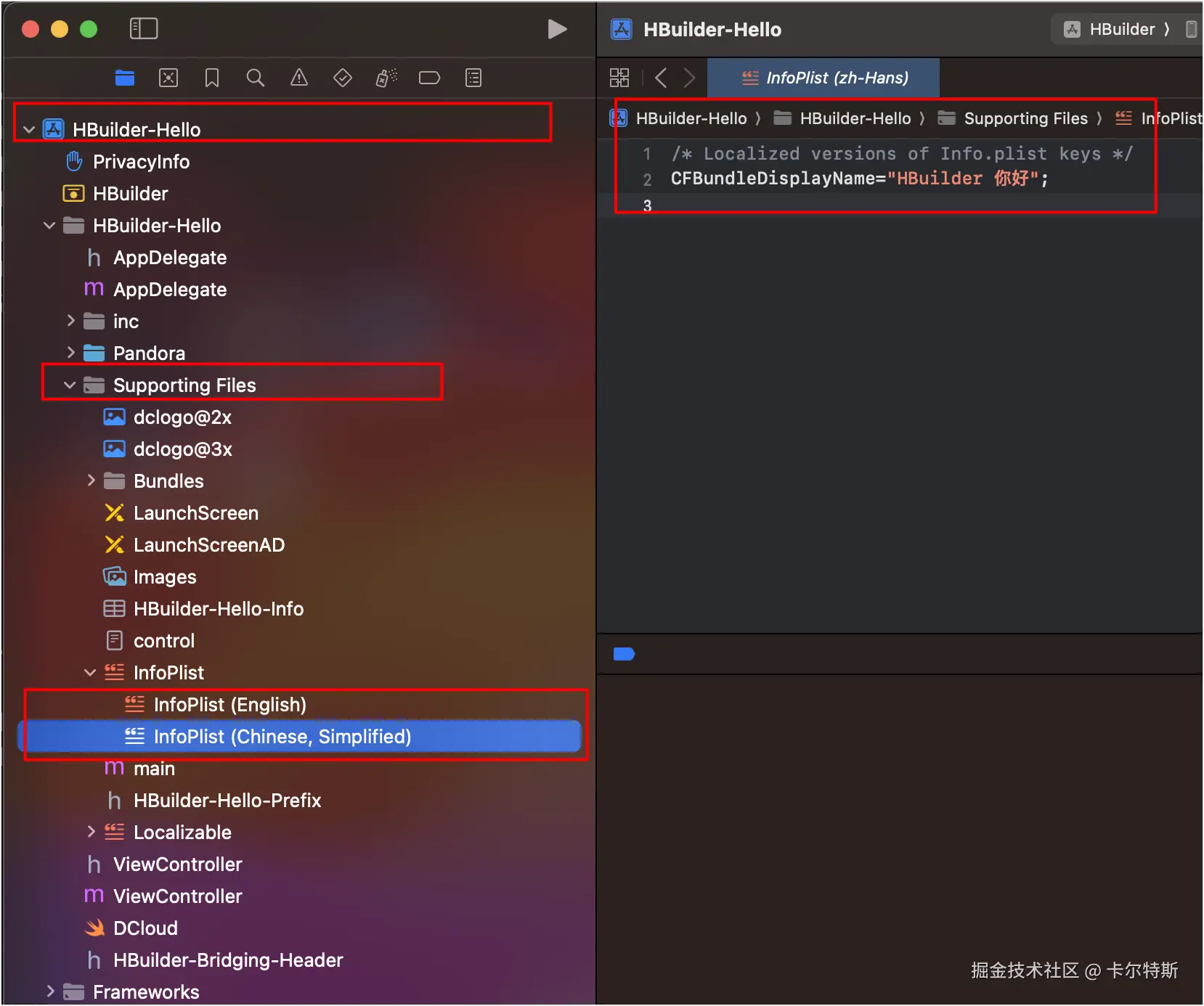
Task: Collapse the Supporting Files group
Action: 70,385
